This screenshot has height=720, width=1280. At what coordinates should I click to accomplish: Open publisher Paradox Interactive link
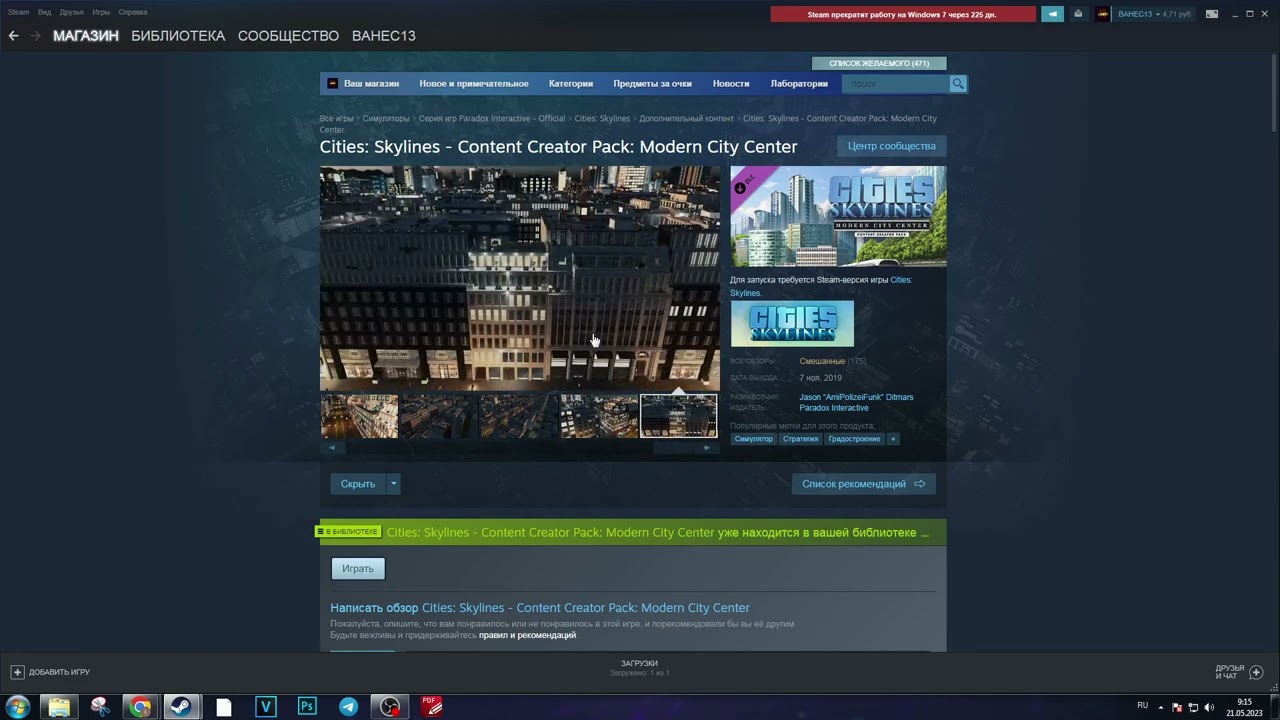click(x=834, y=408)
